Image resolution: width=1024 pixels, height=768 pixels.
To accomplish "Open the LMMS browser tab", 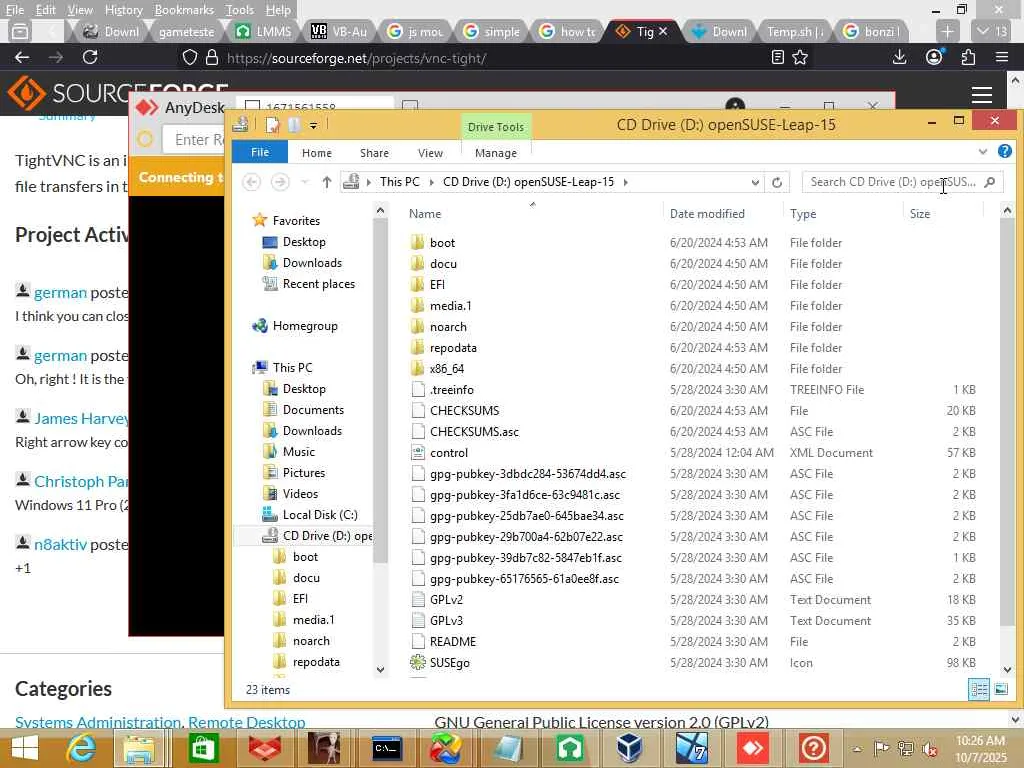I will pyautogui.click(x=264, y=31).
